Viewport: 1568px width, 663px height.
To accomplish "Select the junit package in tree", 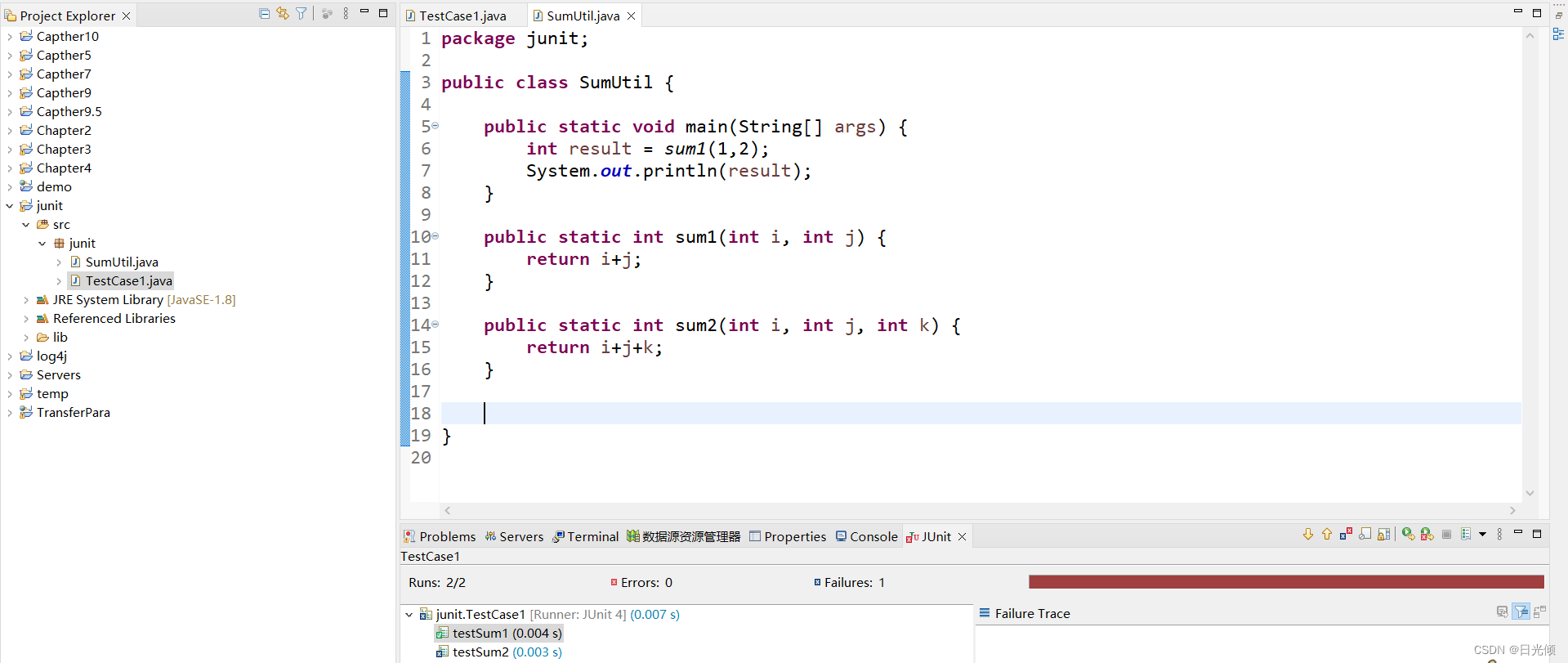I will 74,243.
